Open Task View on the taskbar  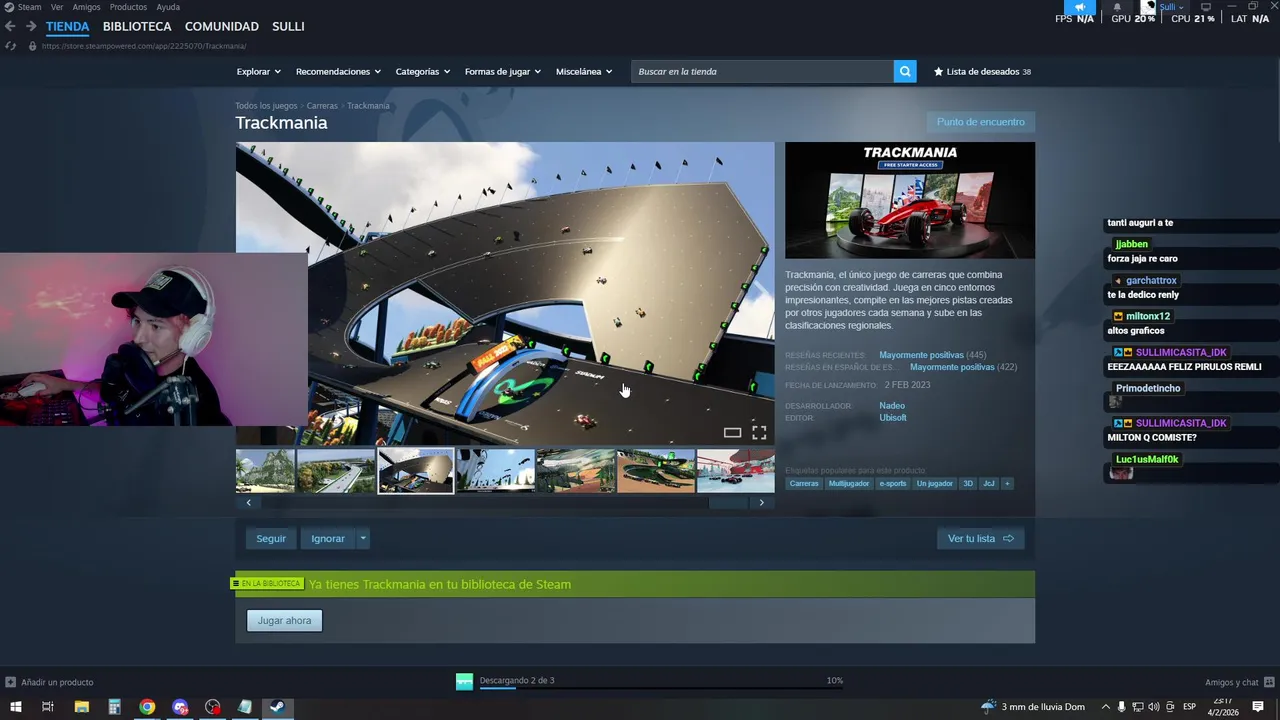tap(47, 707)
